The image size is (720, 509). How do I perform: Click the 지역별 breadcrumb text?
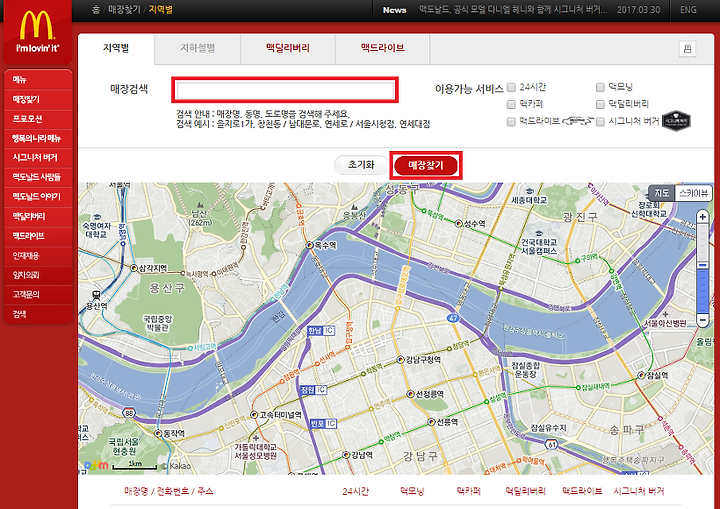pyautogui.click(x=161, y=10)
